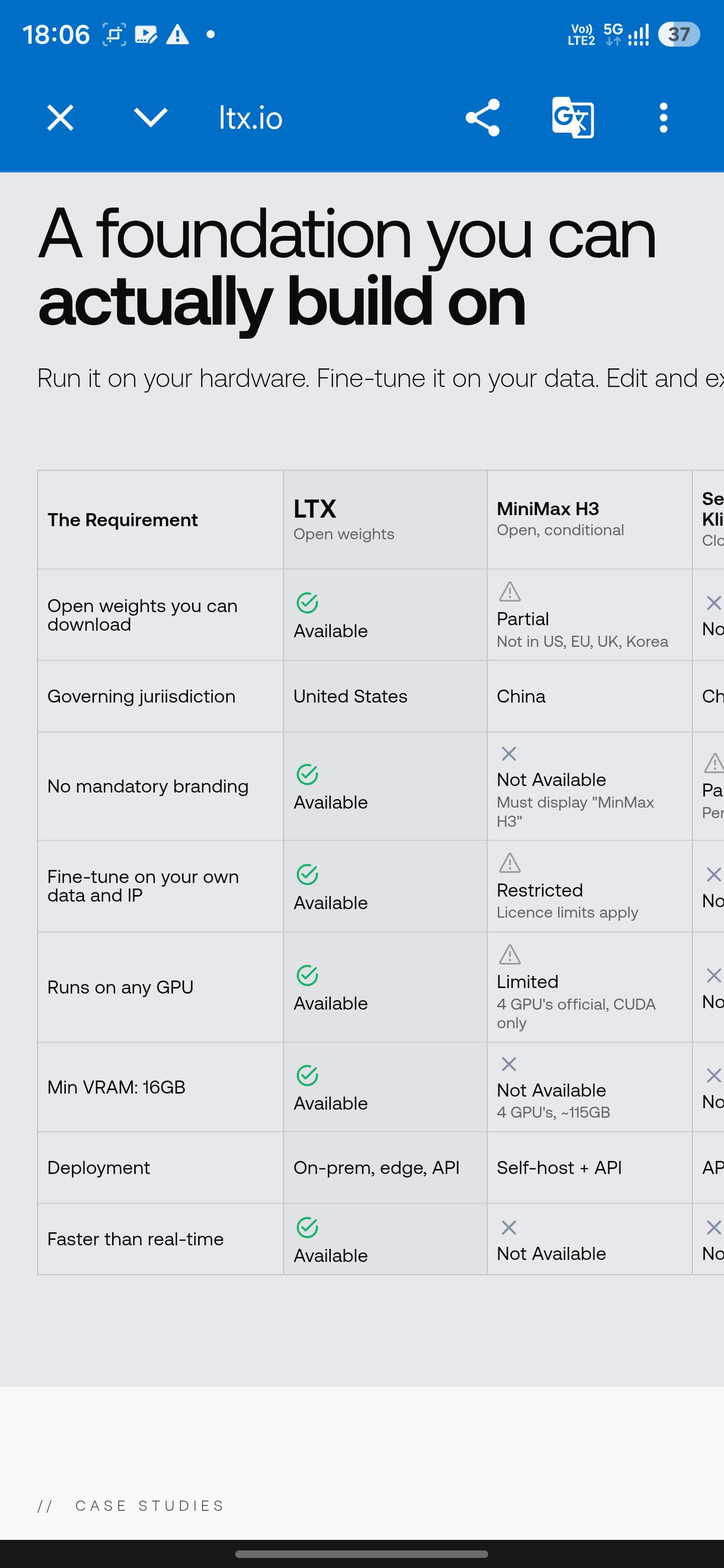Viewport: 724px width, 1568px height.
Task: Tap the bottom navigation gesture bar
Action: pyautogui.click(x=361, y=1554)
